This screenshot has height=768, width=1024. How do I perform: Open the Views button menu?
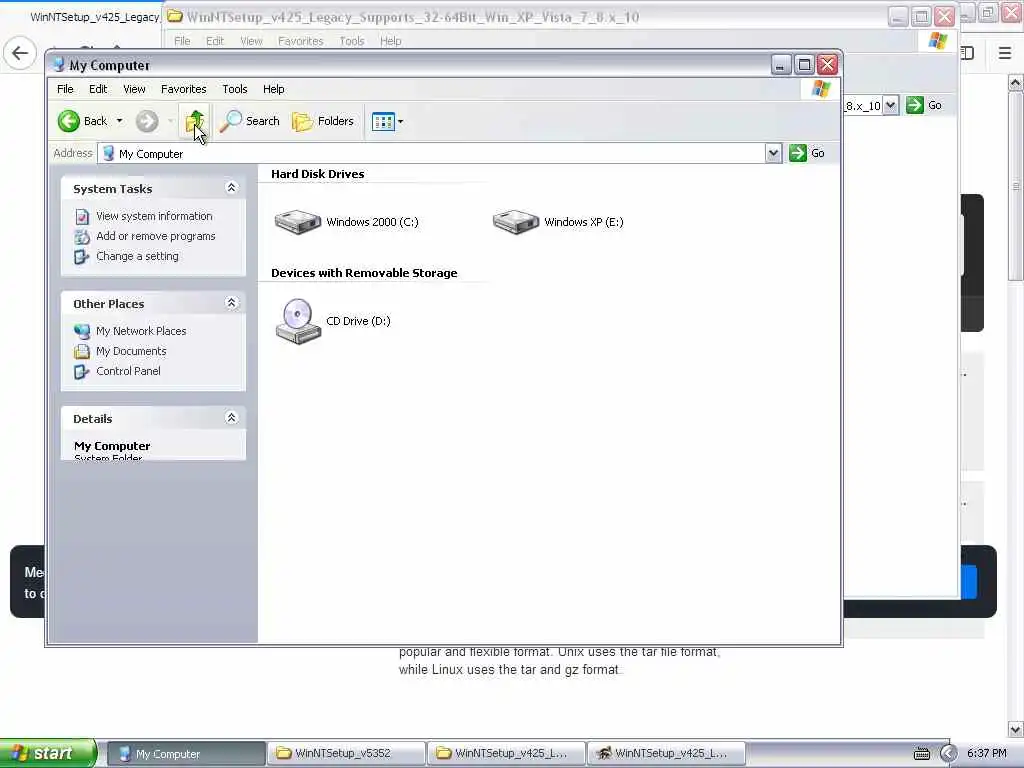pos(387,121)
